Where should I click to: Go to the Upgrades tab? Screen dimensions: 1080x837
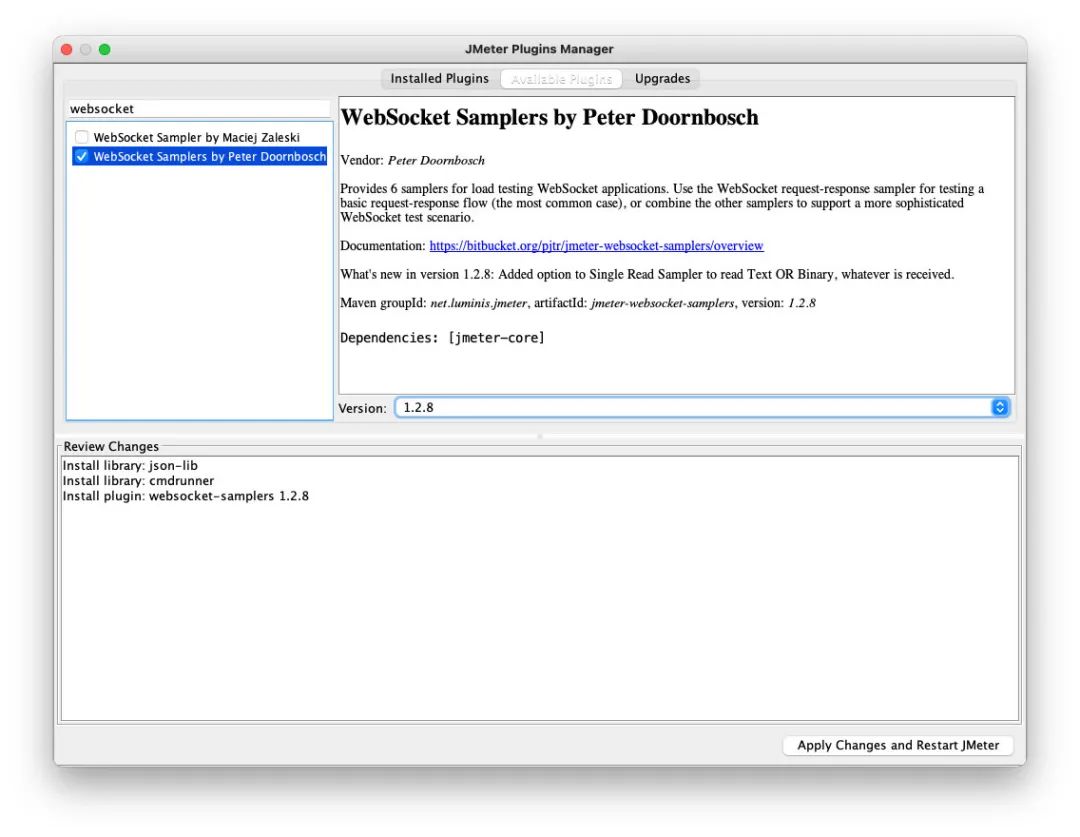[x=662, y=79]
